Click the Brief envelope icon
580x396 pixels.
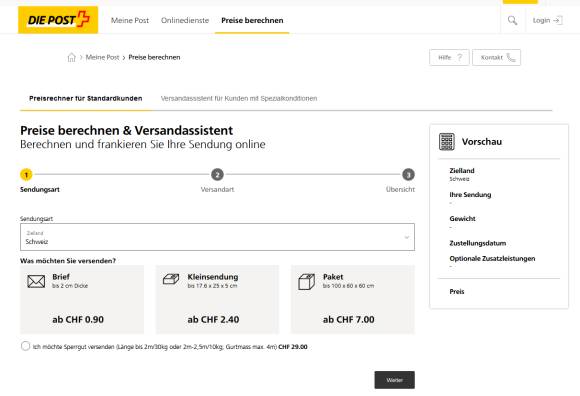pos(36,281)
